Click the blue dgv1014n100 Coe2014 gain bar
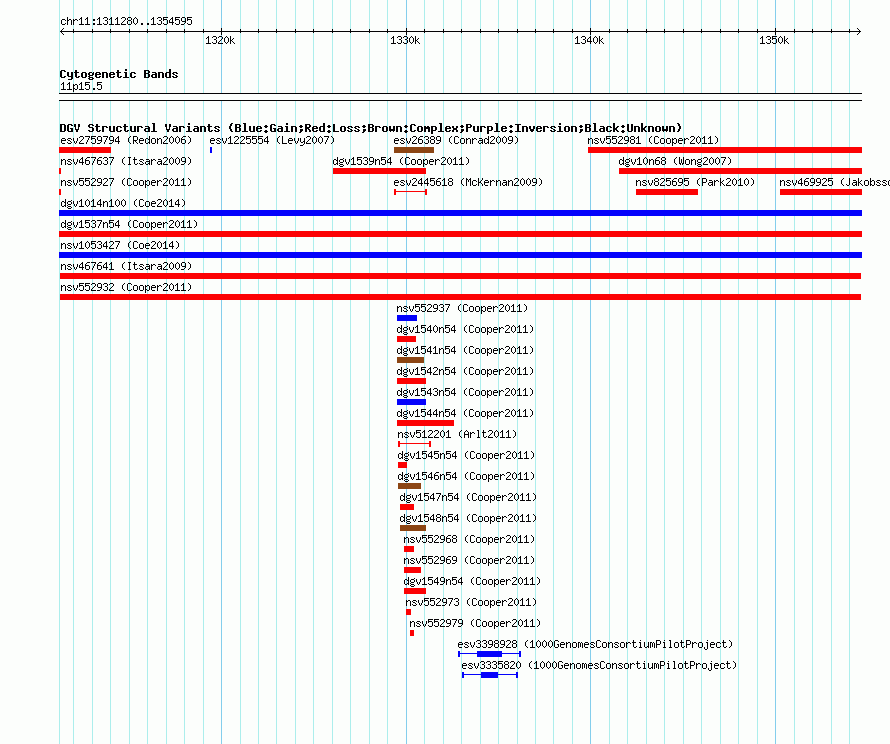The width and height of the screenshot is (890, 744). (x=460, y=213)
